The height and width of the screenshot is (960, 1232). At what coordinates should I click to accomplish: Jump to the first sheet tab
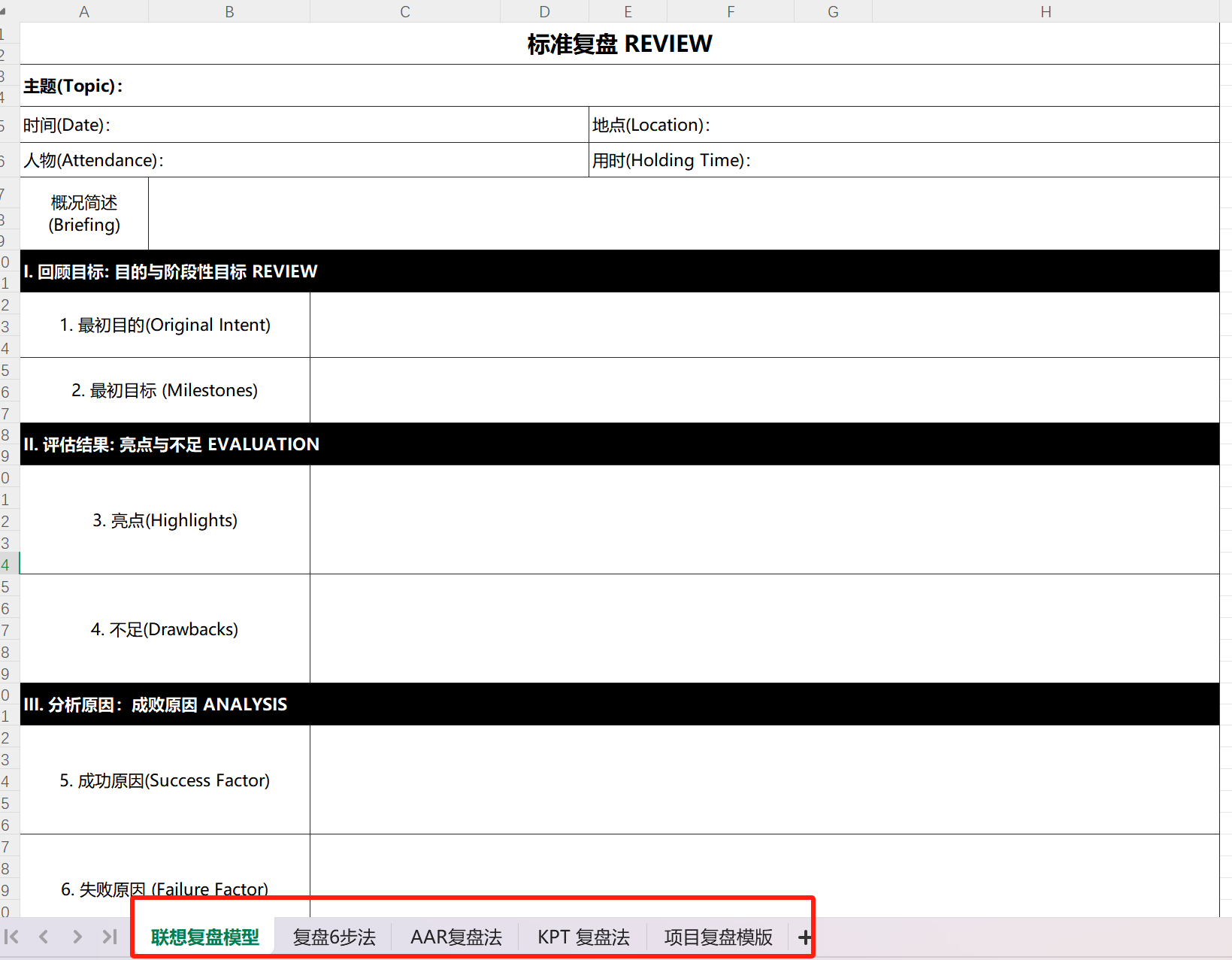click(12, 937)
